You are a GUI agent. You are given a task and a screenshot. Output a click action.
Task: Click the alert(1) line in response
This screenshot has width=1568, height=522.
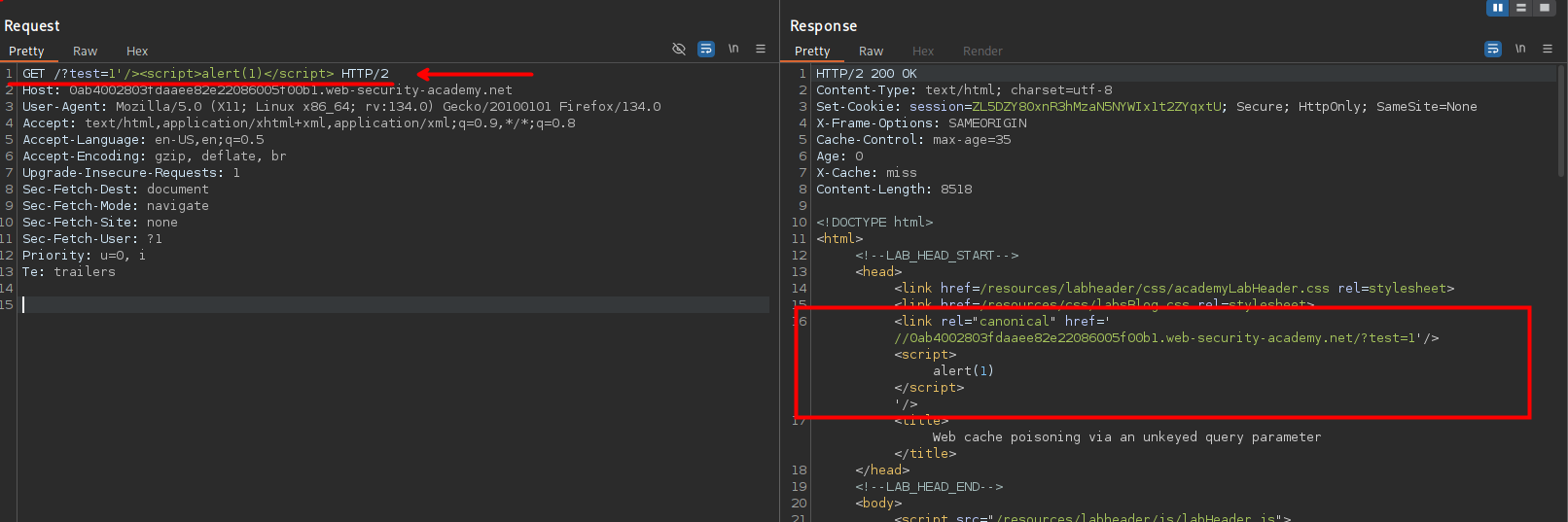click(963, 371)
